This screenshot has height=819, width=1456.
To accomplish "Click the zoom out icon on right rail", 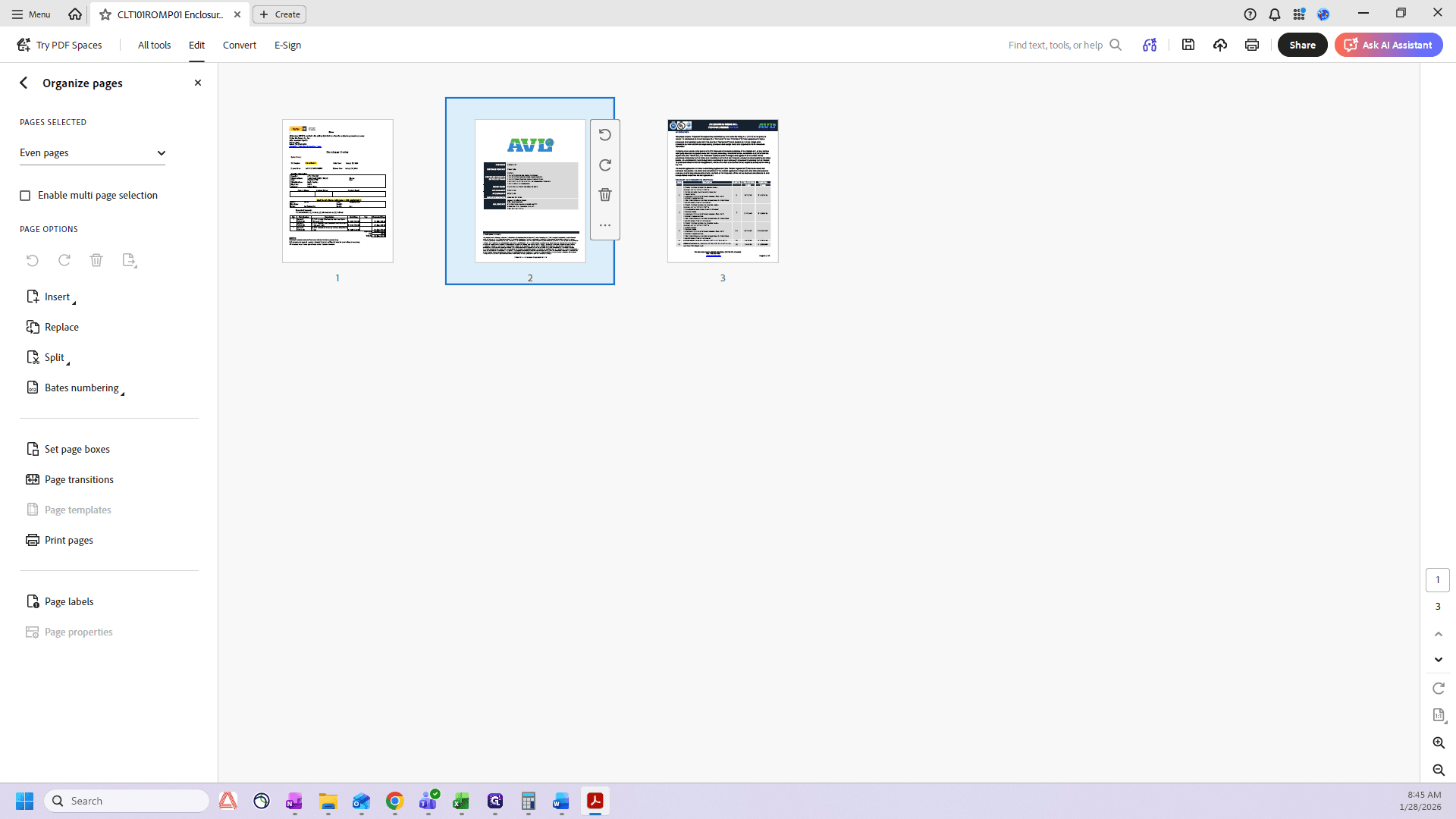I will 1439,770.
